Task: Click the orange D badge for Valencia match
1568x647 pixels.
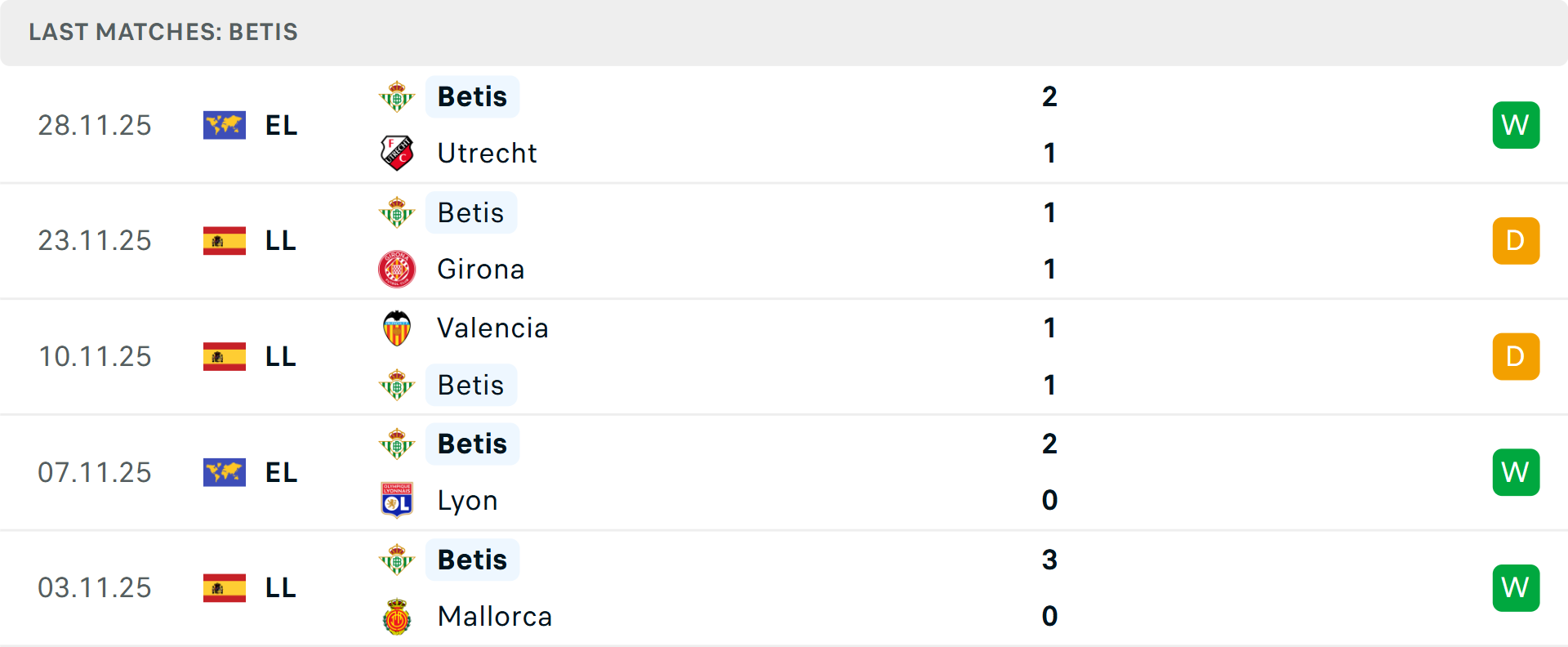Action: [x=1516, y=357]
